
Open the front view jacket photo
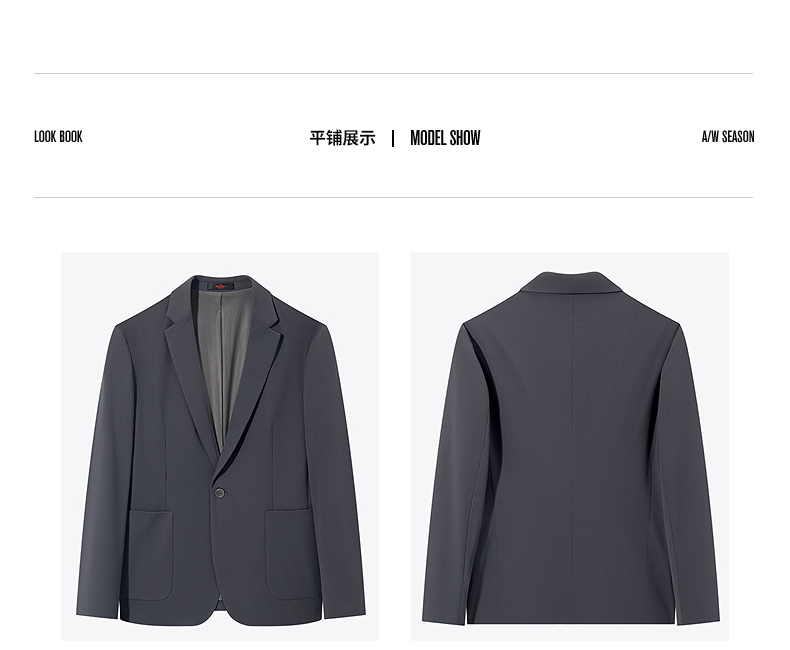220,446
